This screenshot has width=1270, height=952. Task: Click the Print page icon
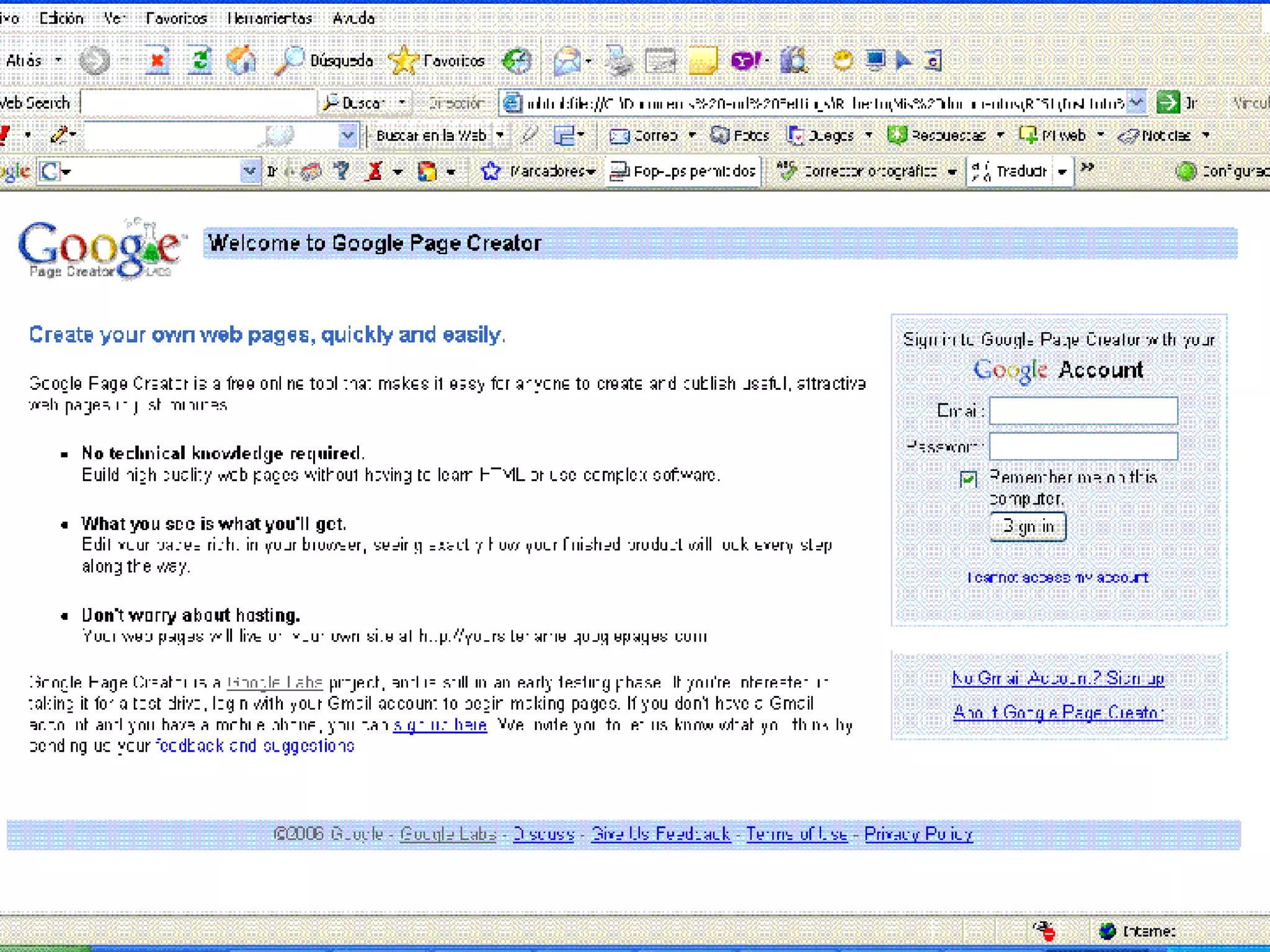coord(619,61)
